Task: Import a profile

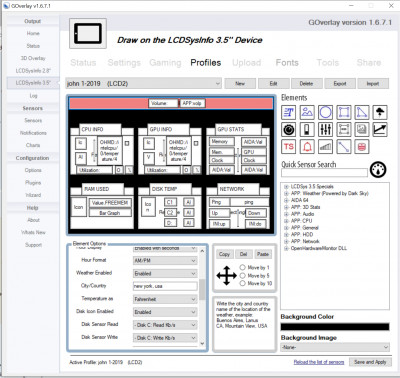Action: 373,83
